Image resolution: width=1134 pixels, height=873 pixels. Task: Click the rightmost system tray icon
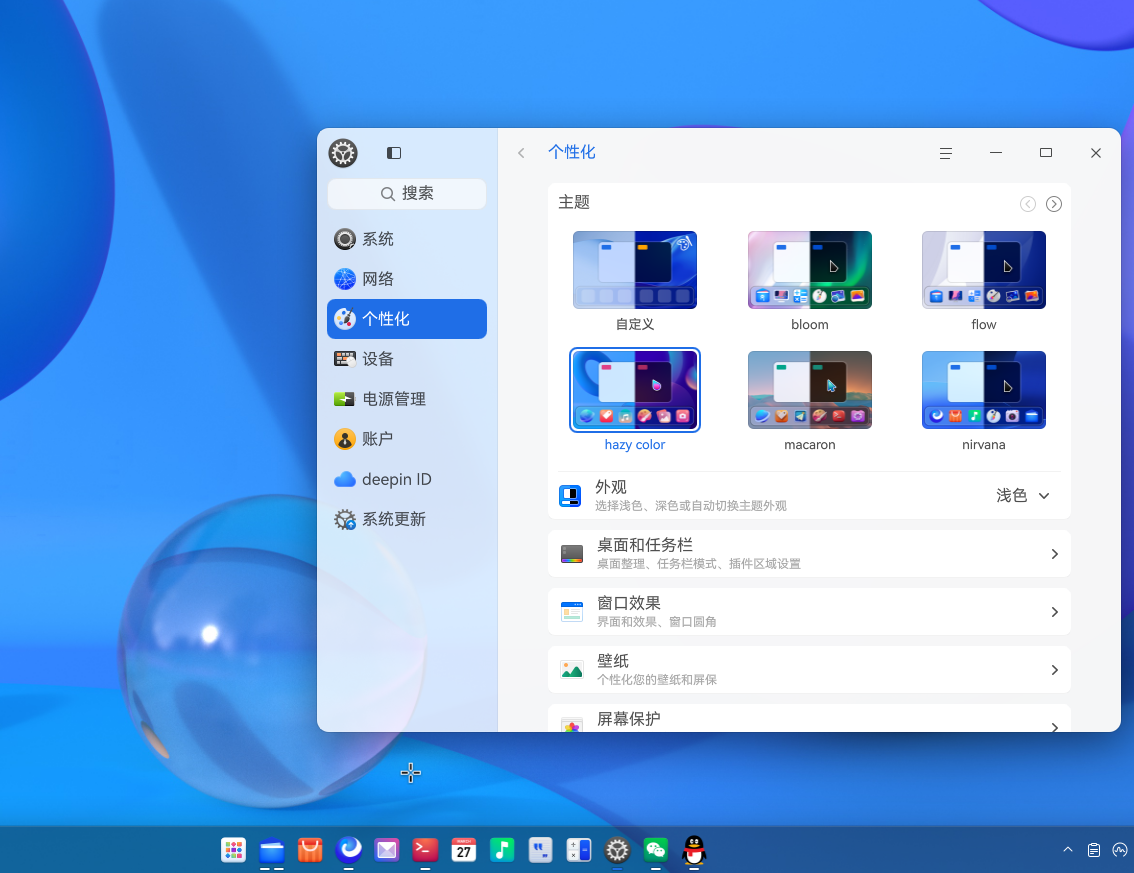click(1120, 850)
